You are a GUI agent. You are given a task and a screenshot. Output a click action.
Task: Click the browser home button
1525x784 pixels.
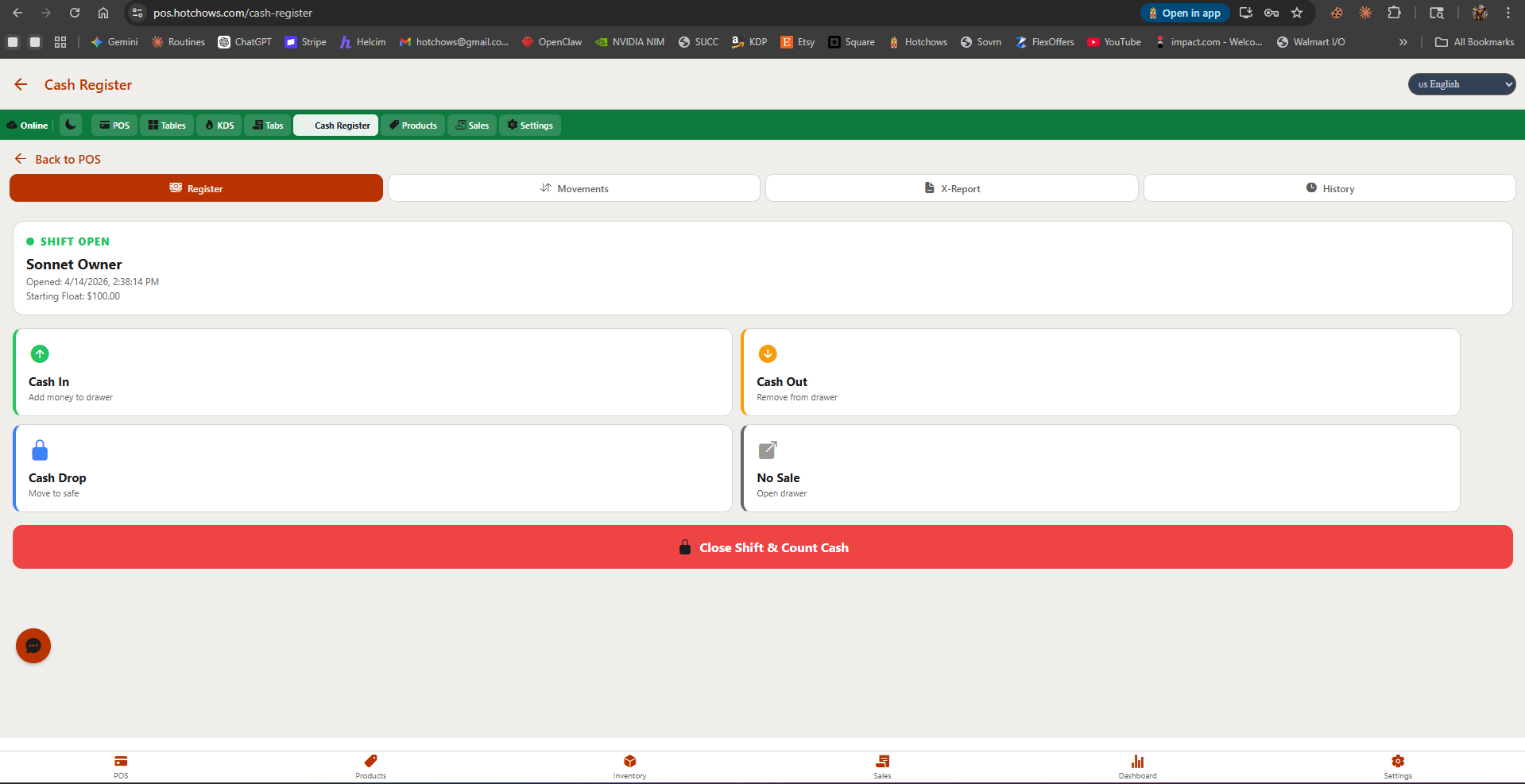(x=103, y=13)
